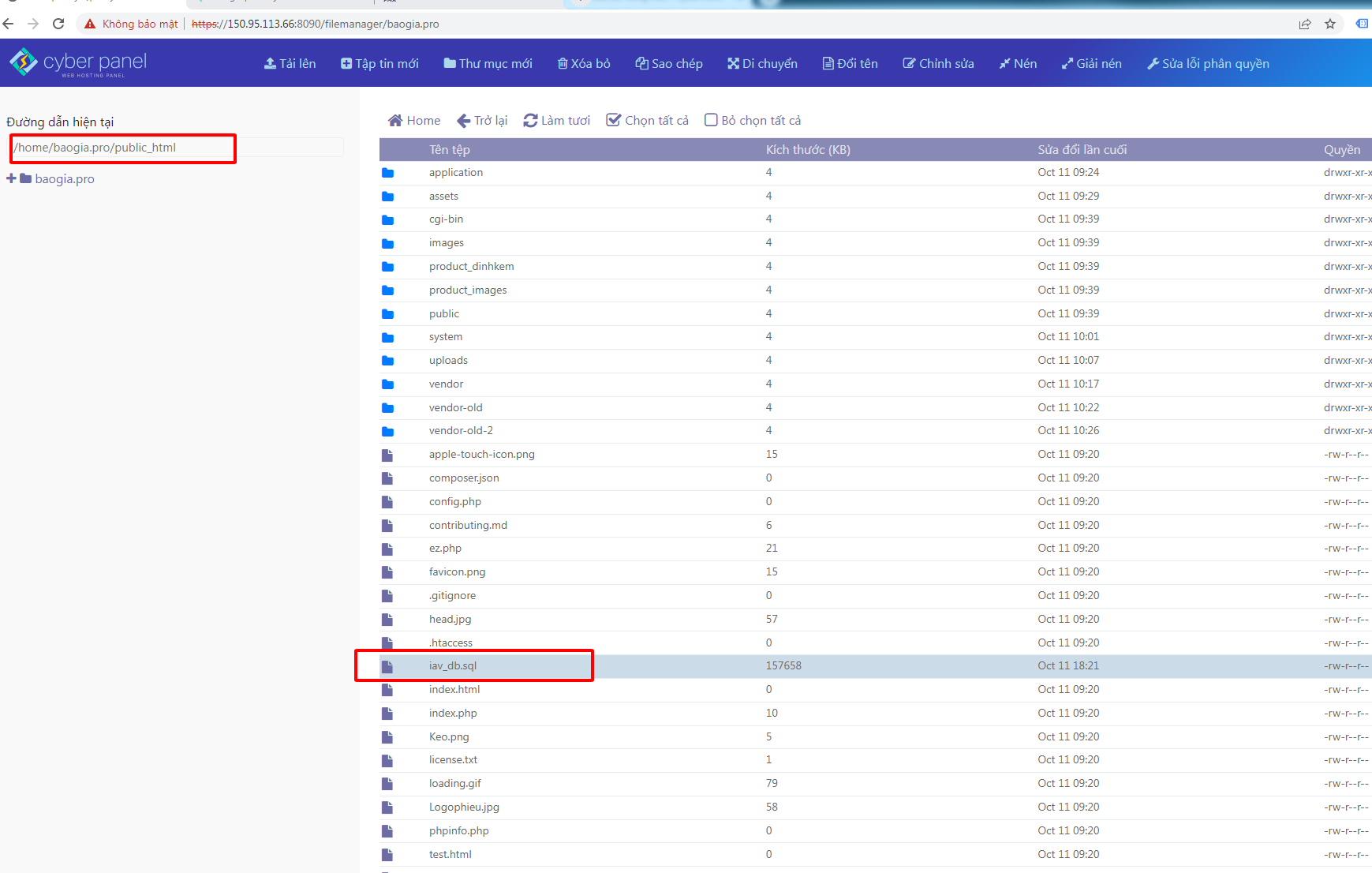Bookmark this page with star icon
This screenshot has height=873, width=1372.
click(1330, 24)
